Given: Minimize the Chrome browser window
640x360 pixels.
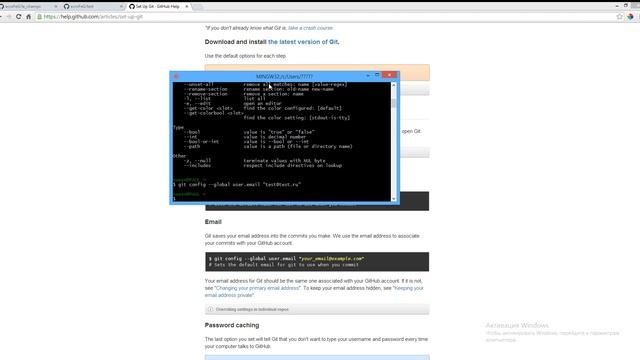Looking at the screenshot, I should tap(617, 6).
